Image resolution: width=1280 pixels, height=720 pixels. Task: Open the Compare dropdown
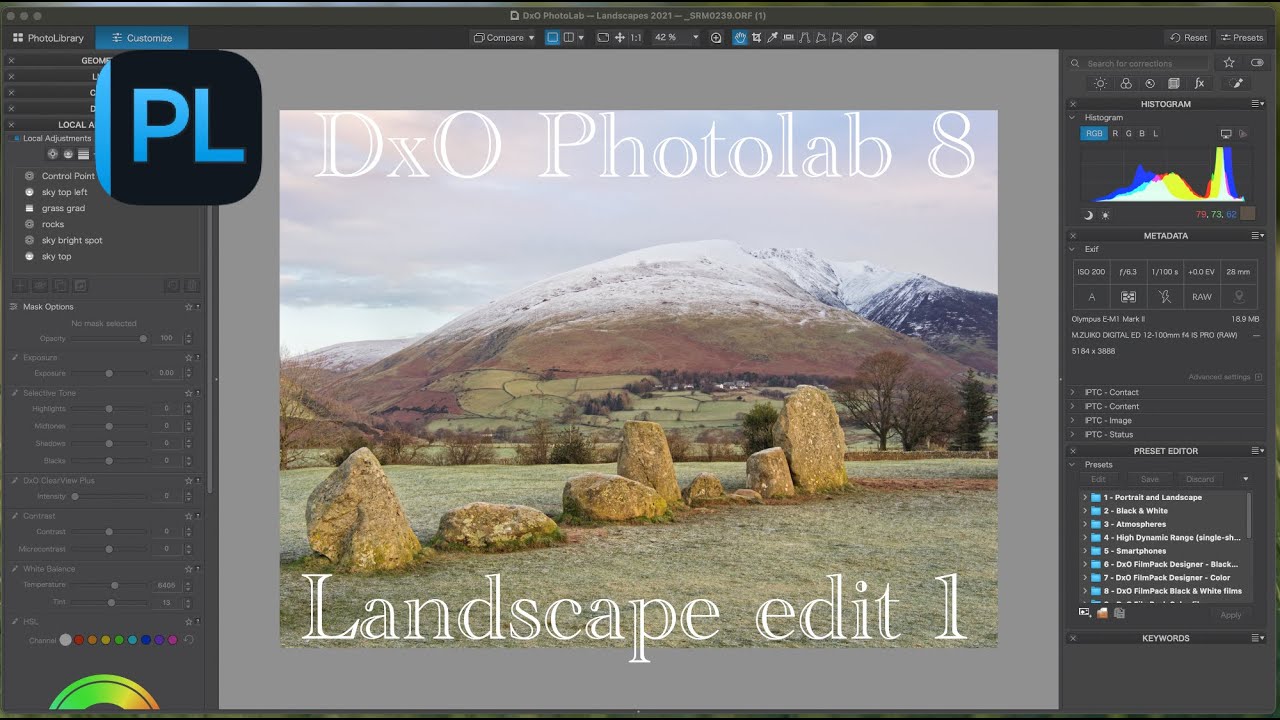(x=504, y=37)
